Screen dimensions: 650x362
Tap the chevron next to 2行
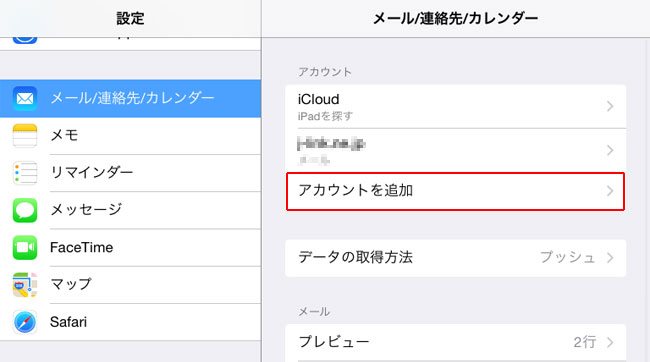[610, 343]
